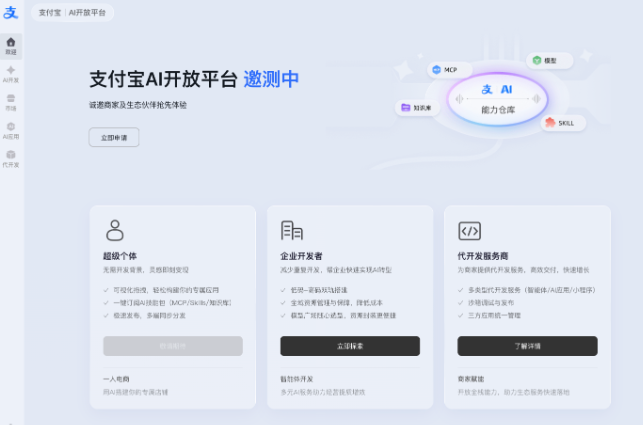Click the 智能体开发 label on 企业开发者 card
The height and width of the screenshot is (428, 644).
[x=297, y=379]
